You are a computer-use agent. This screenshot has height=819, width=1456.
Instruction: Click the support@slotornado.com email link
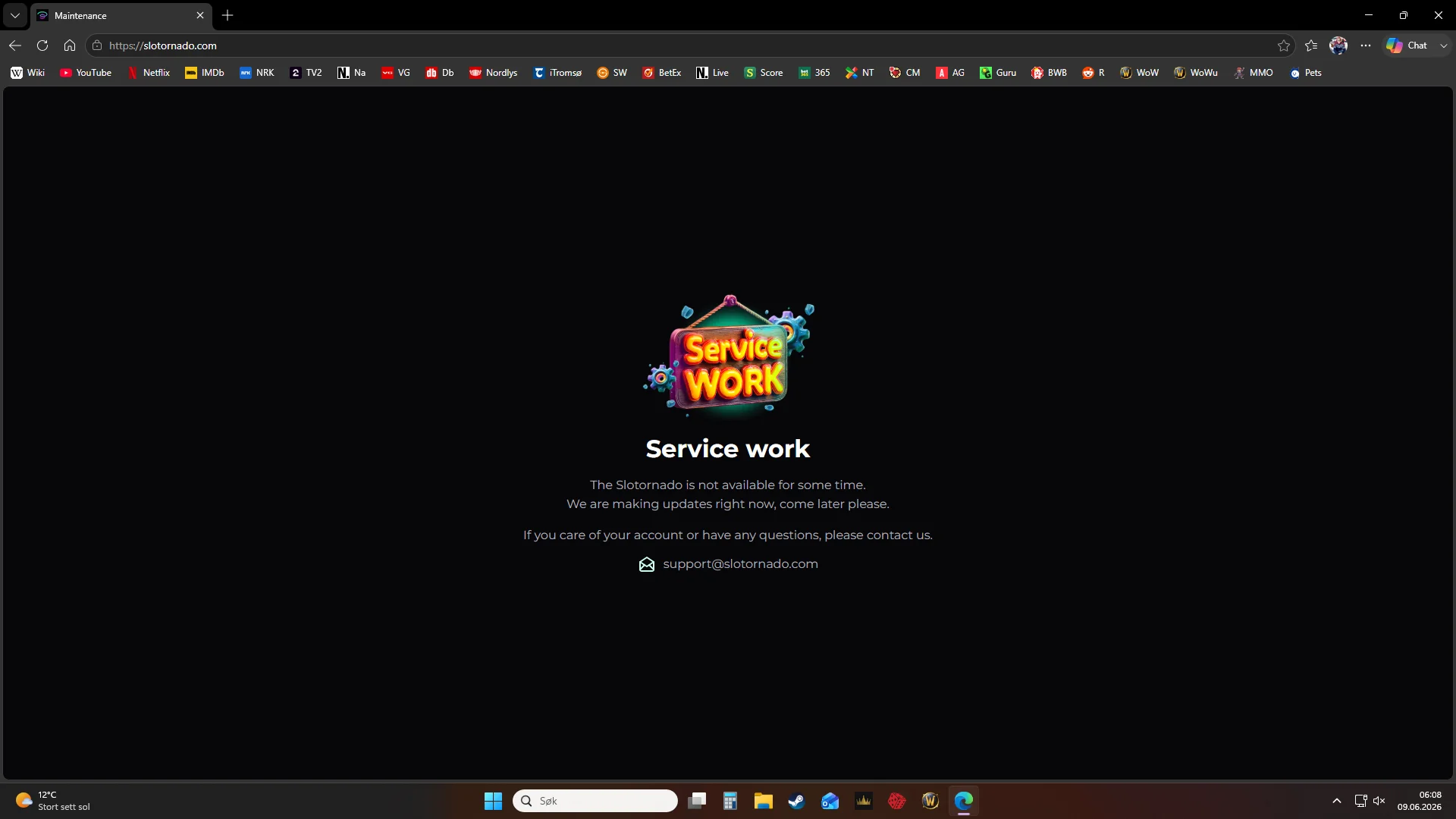click(x=740, y=564)
